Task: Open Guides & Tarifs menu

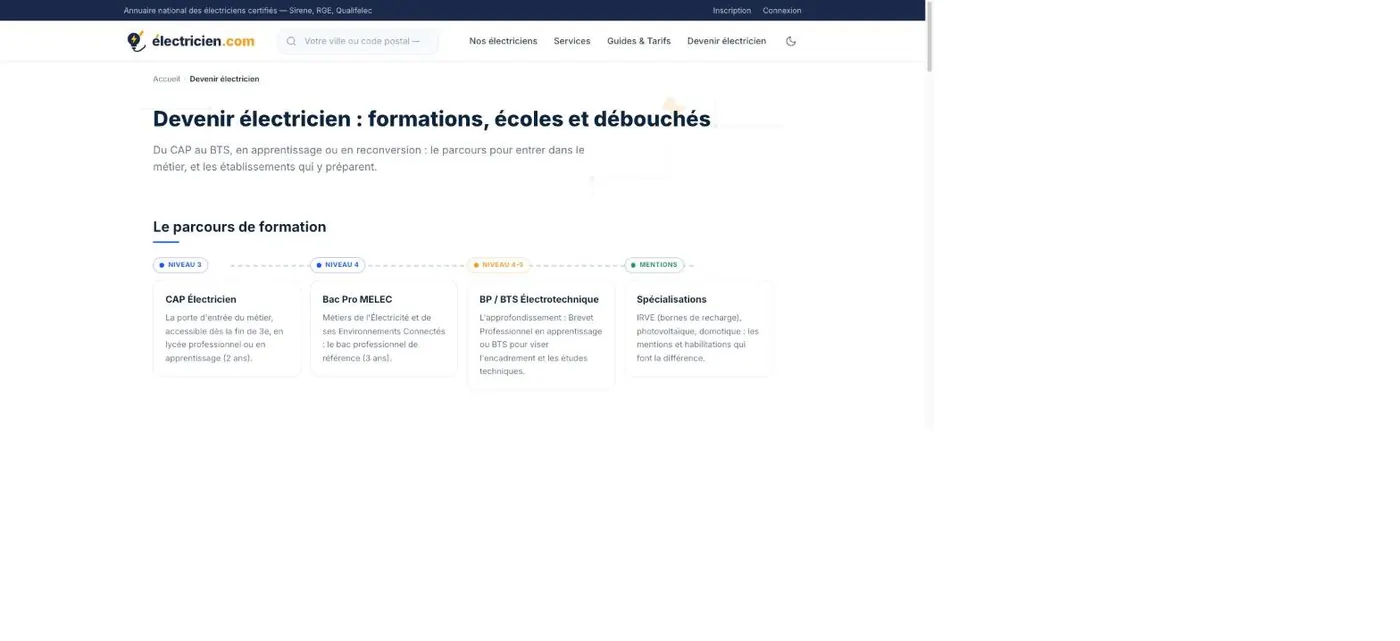Action: (639, 41)
